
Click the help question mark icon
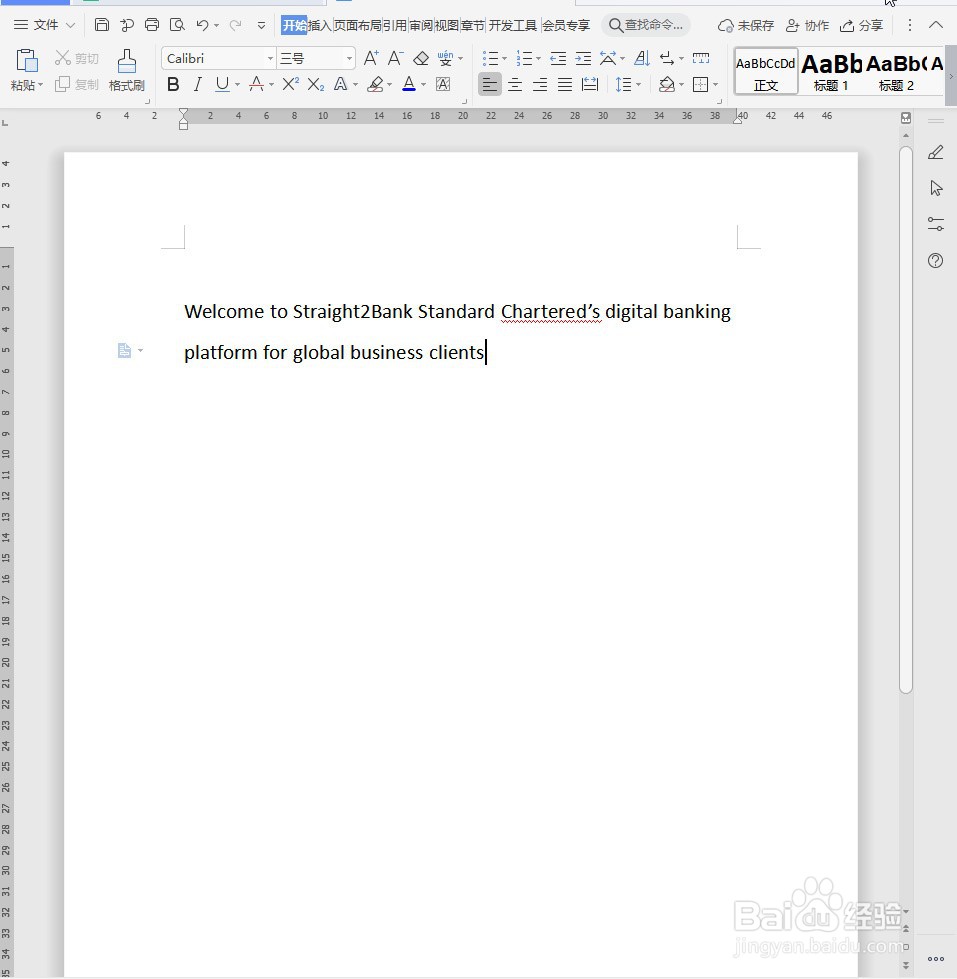[935, 260]
